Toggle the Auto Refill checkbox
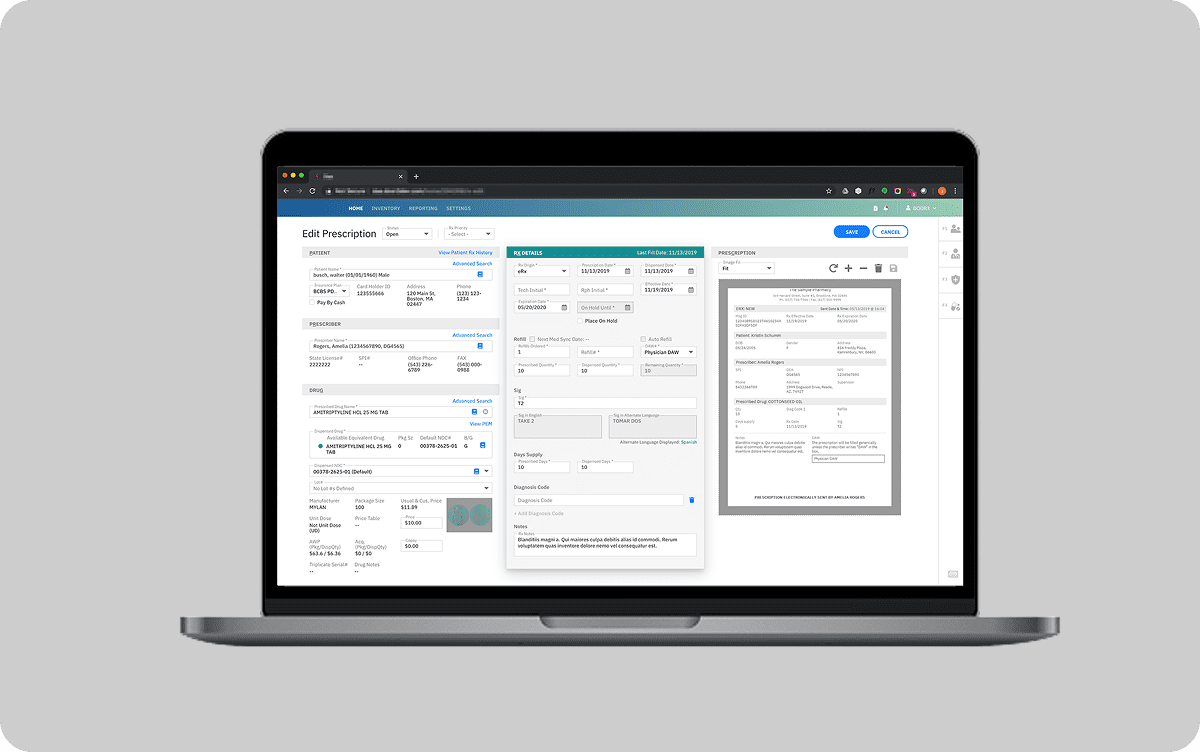Screen dimensions: 1200x752 coord(643,339)
